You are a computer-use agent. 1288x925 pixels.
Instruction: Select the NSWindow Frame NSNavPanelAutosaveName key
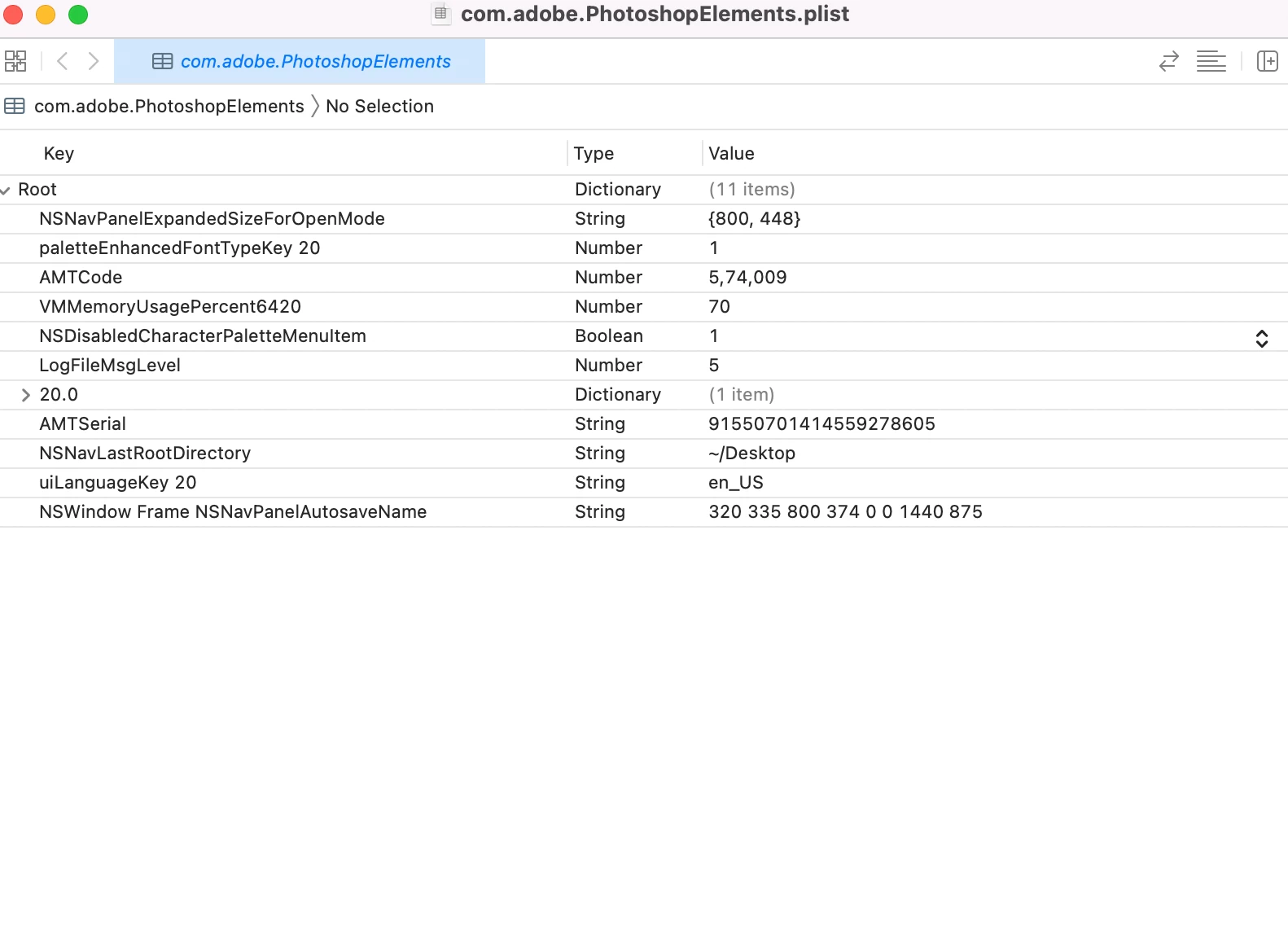[x=233, y=511]
